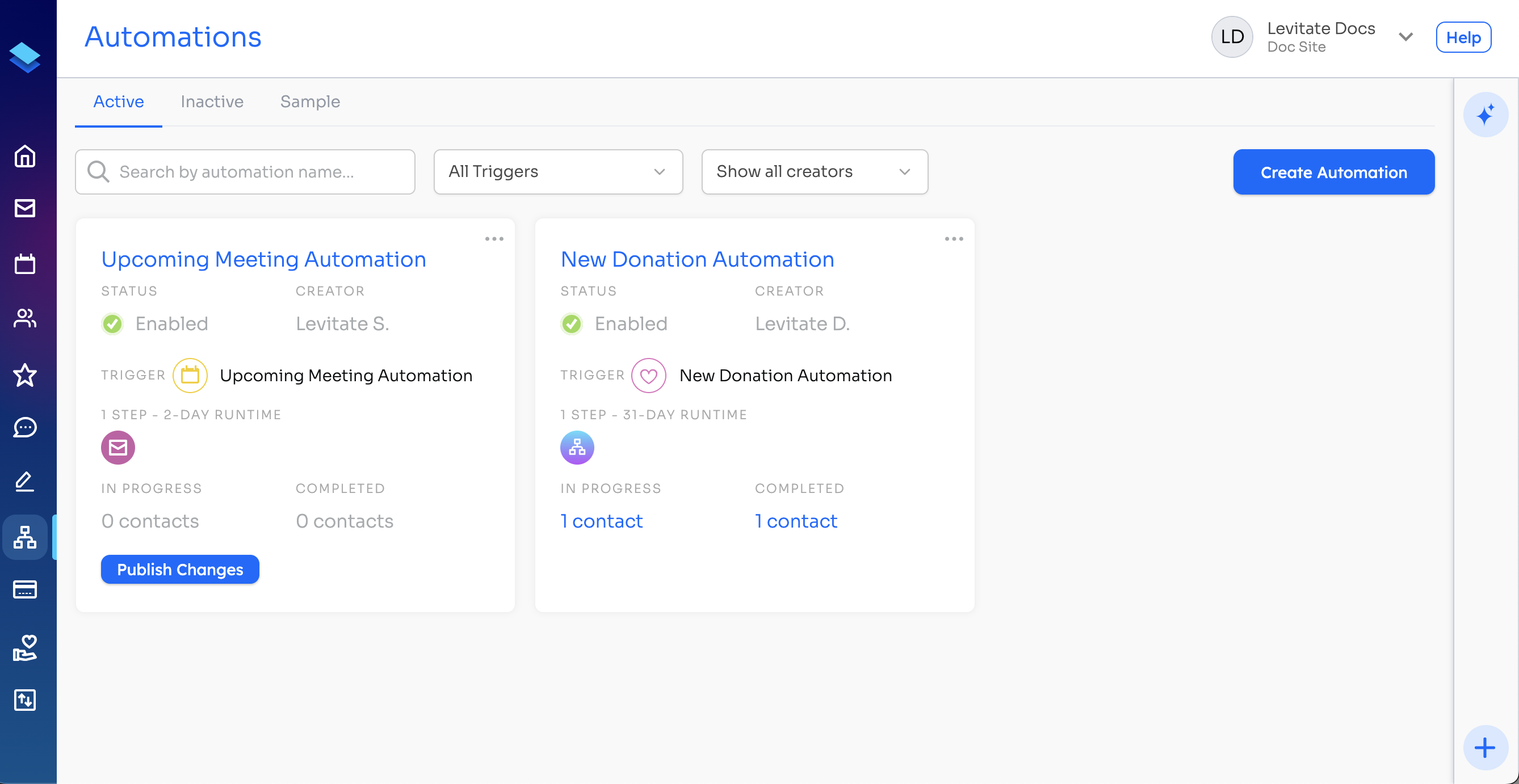The width and height of the screenshot is (1519, 784).
Task: Click the blue plus floating button
Action: tap(1485, 748)
